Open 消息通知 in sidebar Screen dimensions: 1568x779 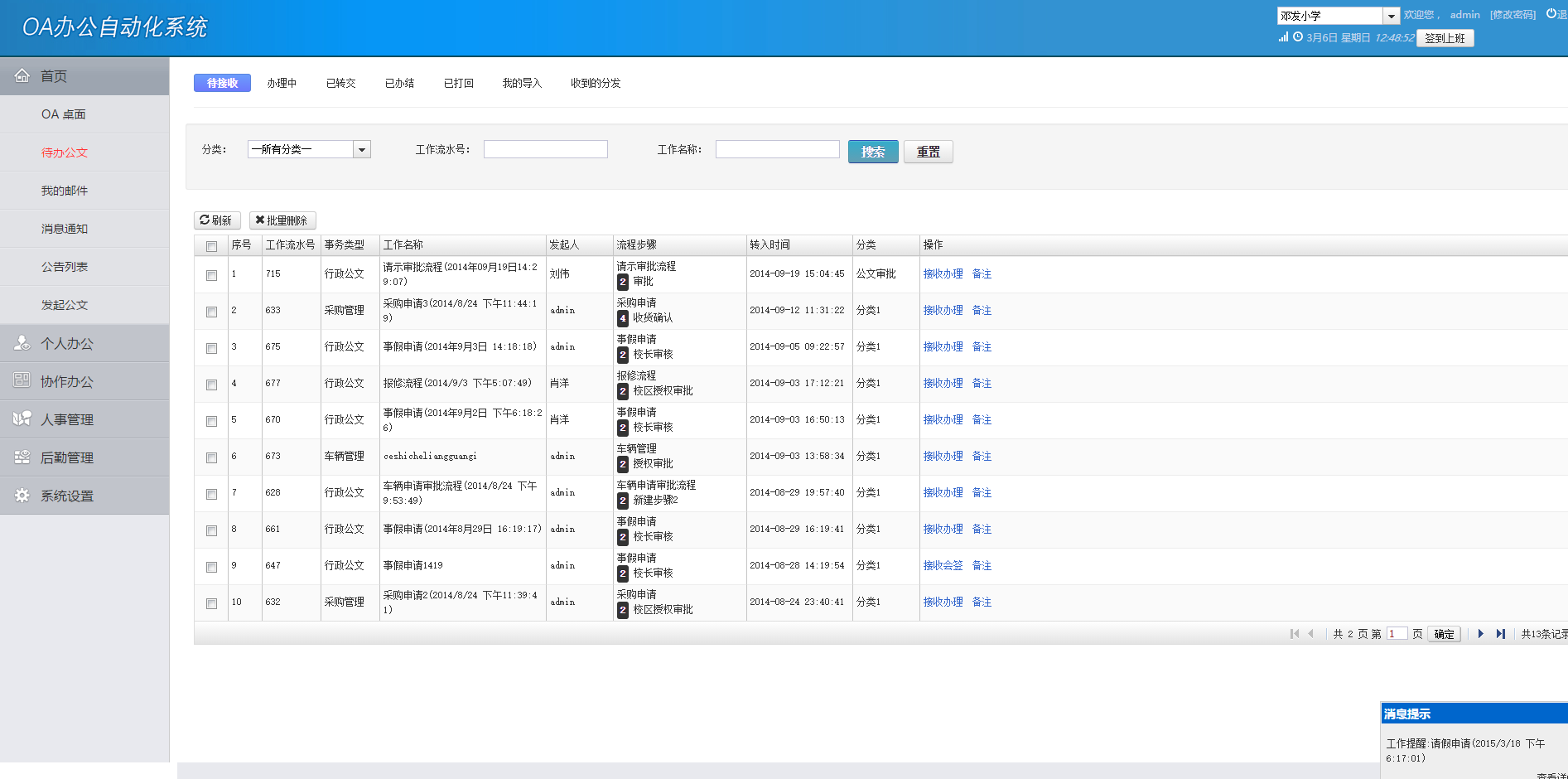click(84, 229)
